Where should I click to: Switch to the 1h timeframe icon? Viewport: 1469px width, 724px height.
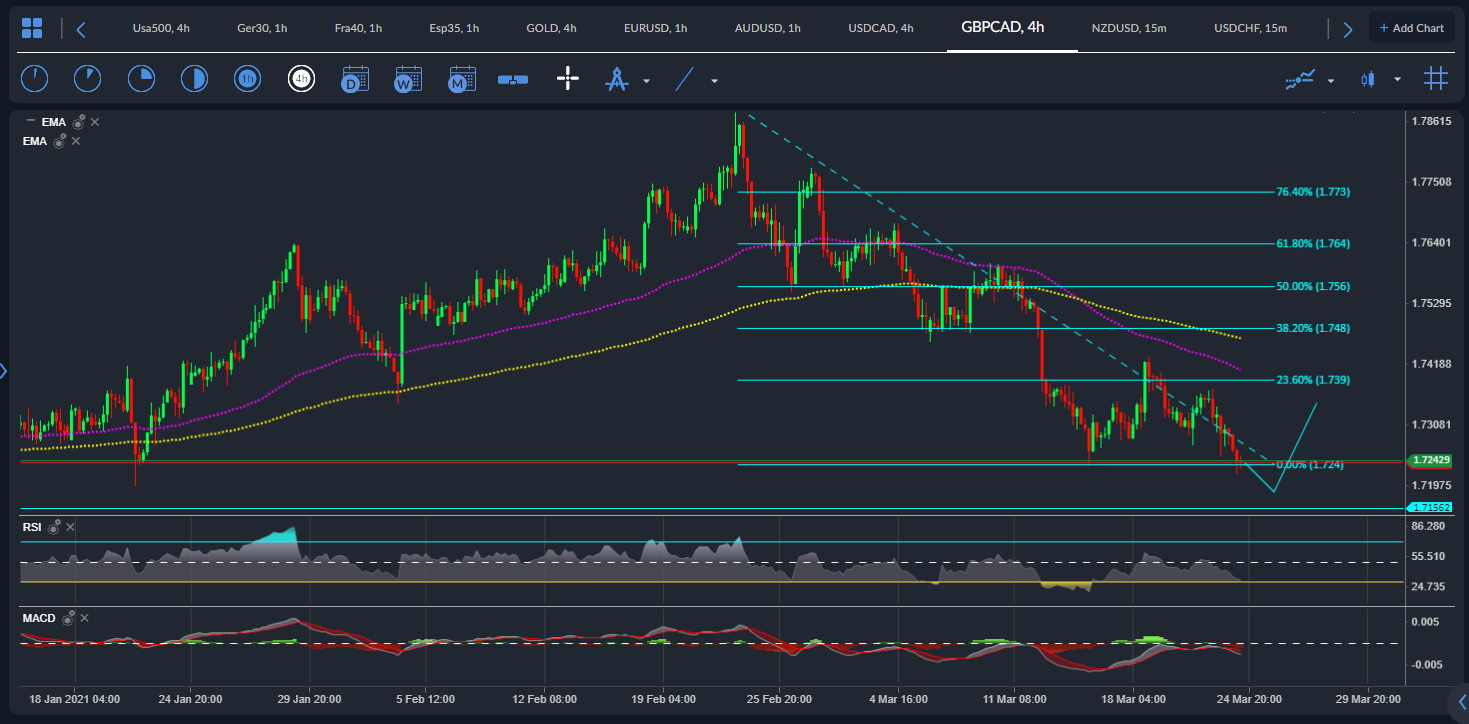(248, 78)
